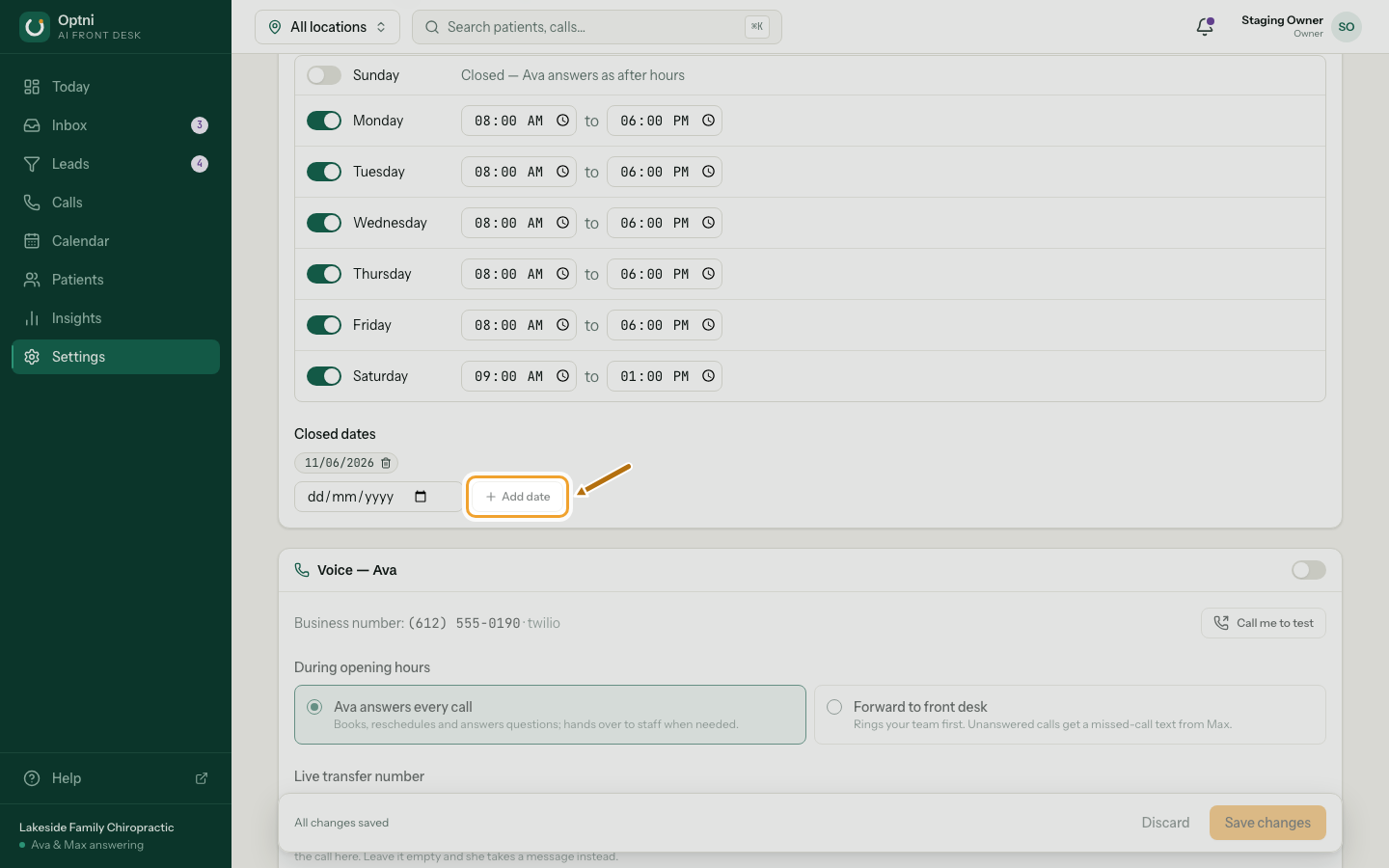Delete the closed date 11/06/2026 via trash icon
Viewport: 1389px width, 868px height.
[386, 463]
